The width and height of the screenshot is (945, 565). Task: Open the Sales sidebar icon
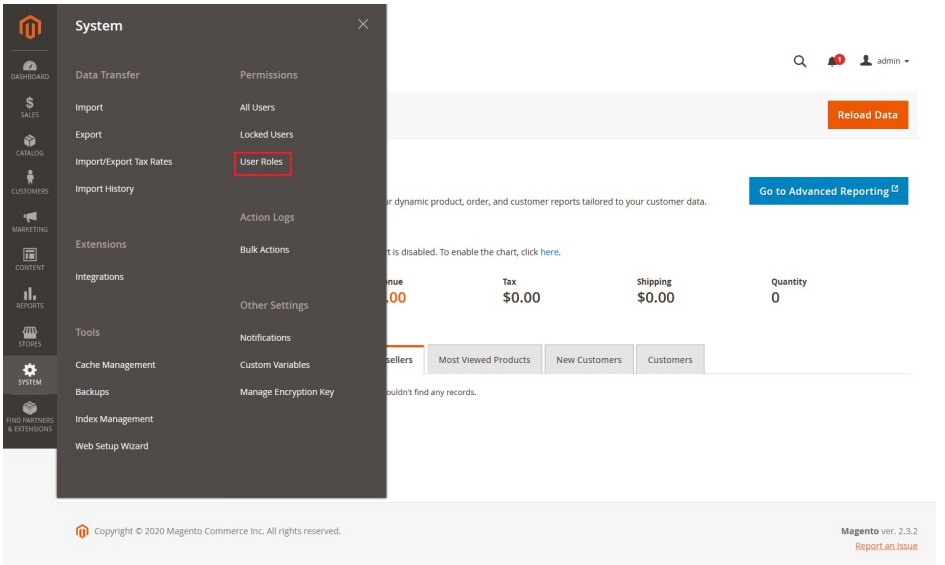tap(29, 107)
